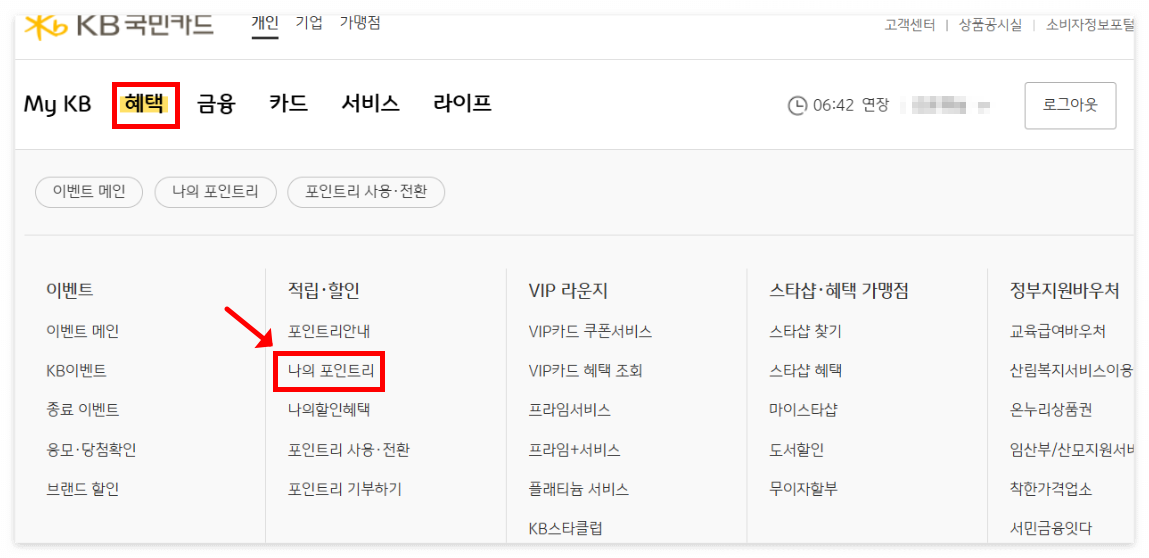1149x558 pixels.
Task: Open the 라이프 menu
Action: (x=462, y=104)
